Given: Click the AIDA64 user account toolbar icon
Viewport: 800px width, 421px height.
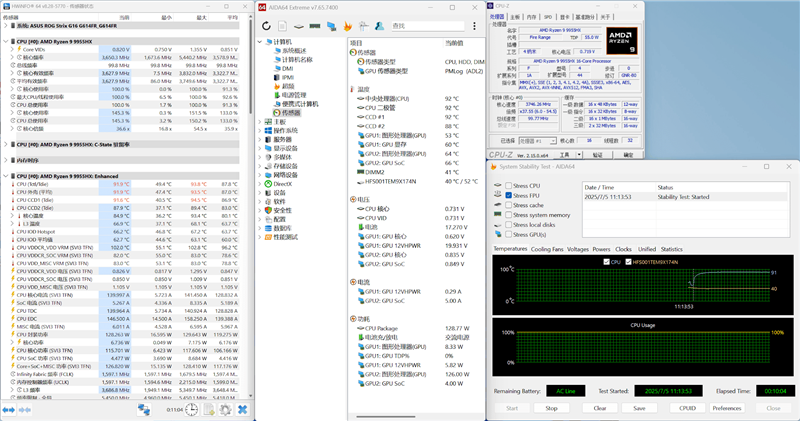Looking at the screenshot, I should (x=379, y=26).
